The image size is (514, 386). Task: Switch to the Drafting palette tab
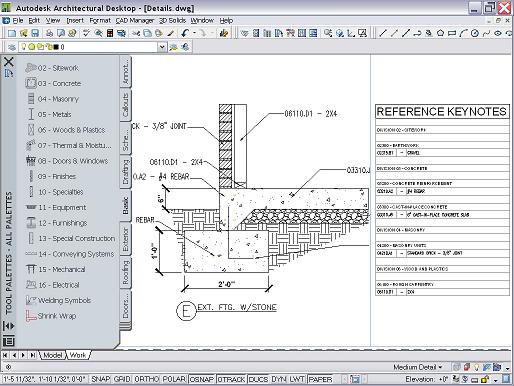125,172
